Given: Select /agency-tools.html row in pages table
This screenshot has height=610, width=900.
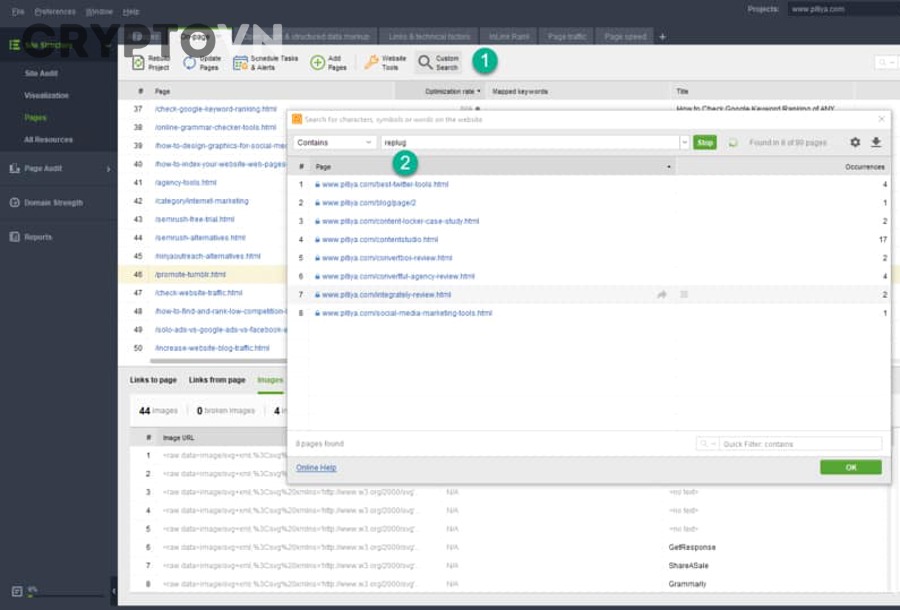Looking at the screenshot, I should [x=203, y=182].
